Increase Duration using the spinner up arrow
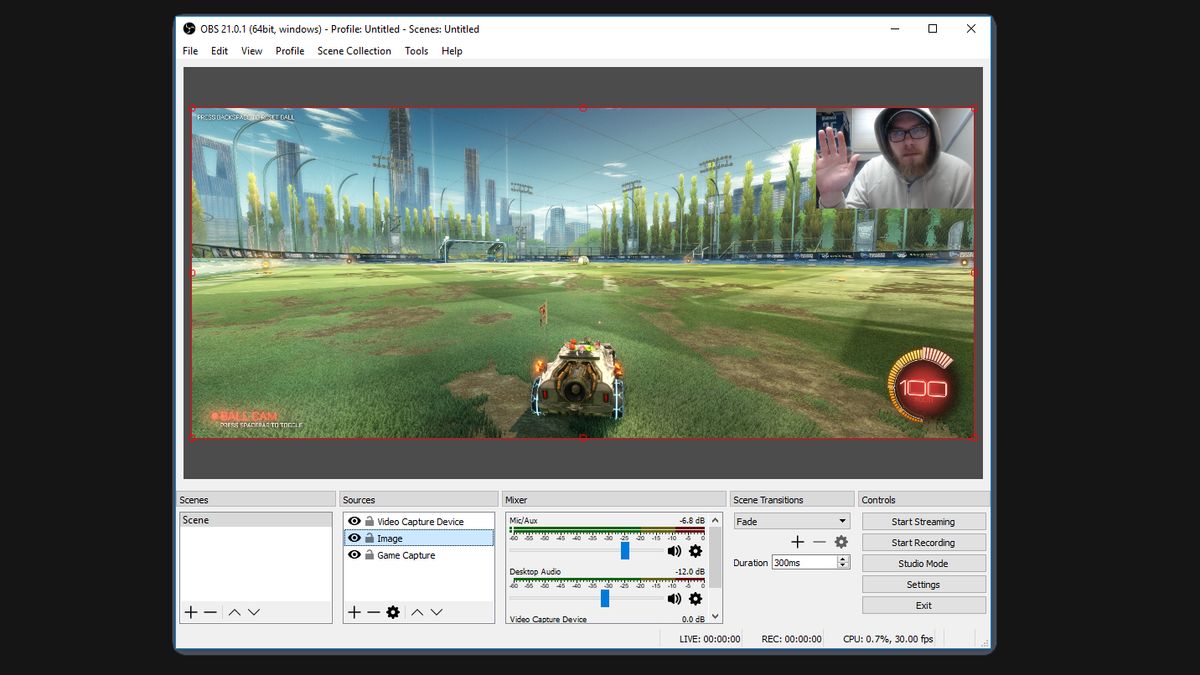Image resolution: width=1200 pixels, height=675 pixels. 843,559
